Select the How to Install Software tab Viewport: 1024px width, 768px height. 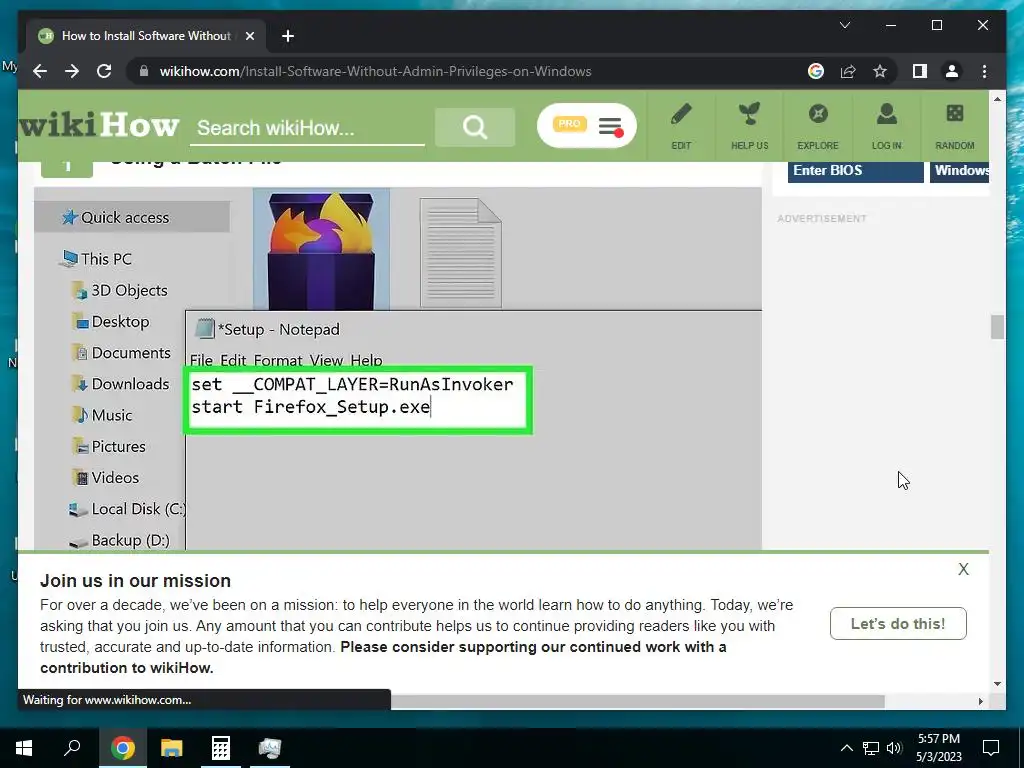tap(146, 36)
